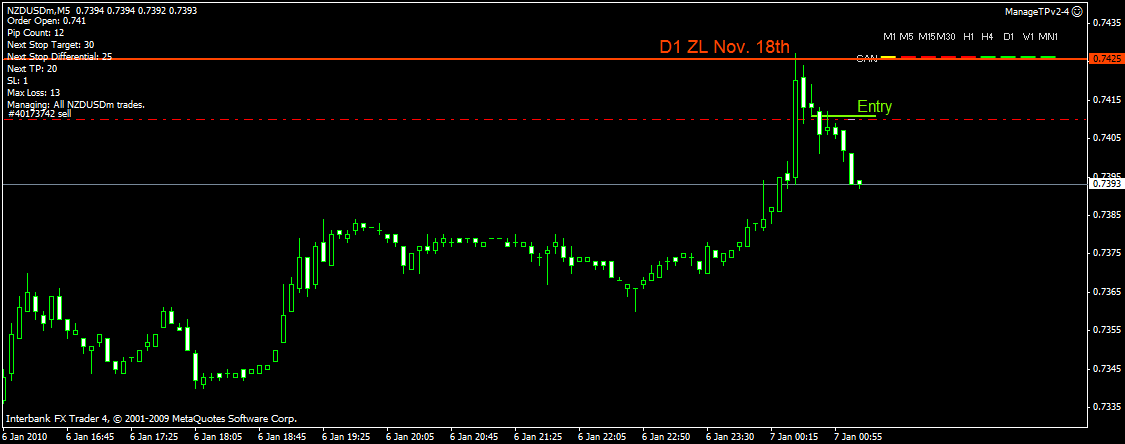1125x444 pixels.
Task: Click the 0.7405 price scale label
Action: tap(1106, 137)
